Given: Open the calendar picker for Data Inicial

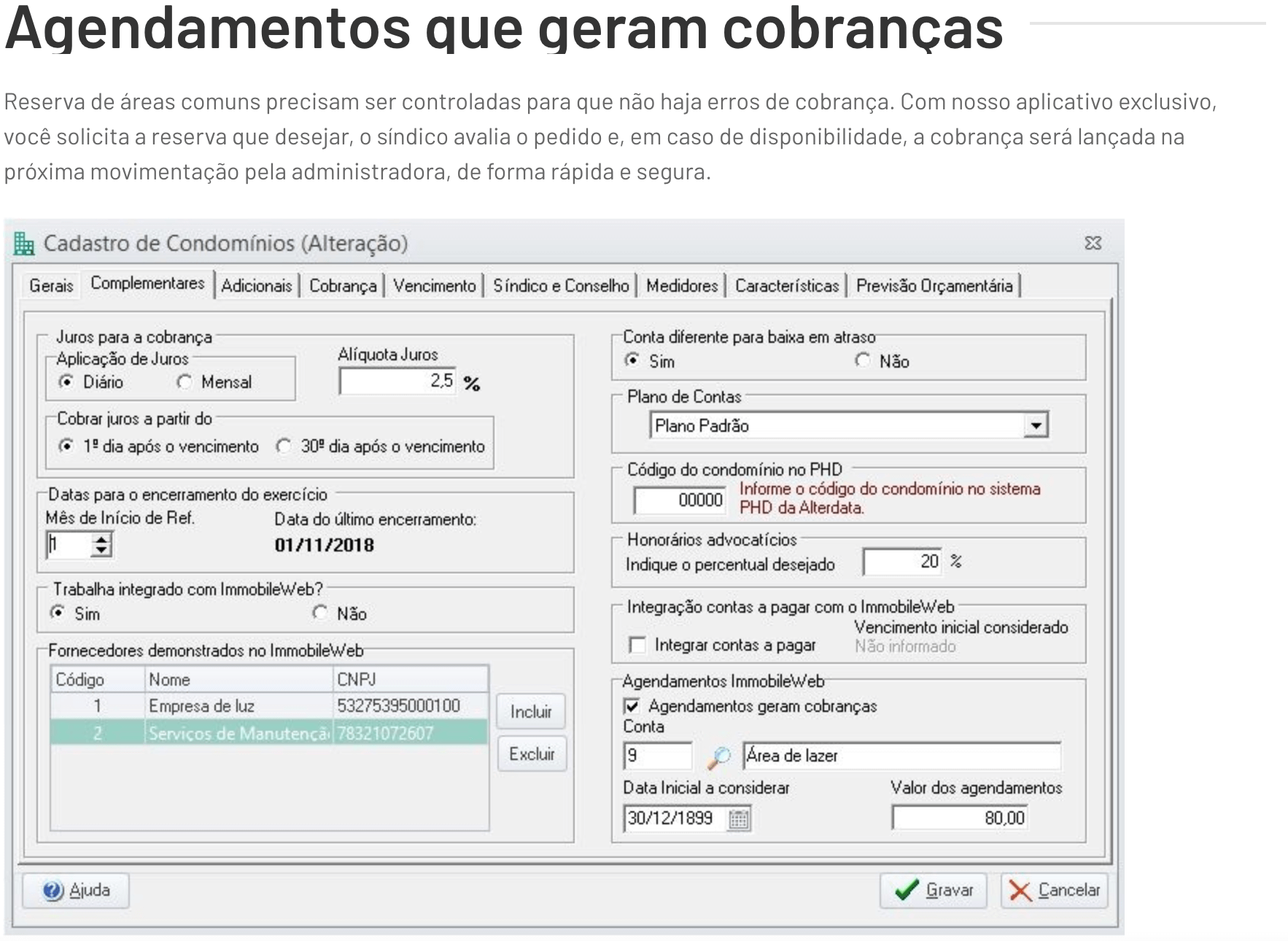Looking at the screenshot, I should (x=738, y=819).
